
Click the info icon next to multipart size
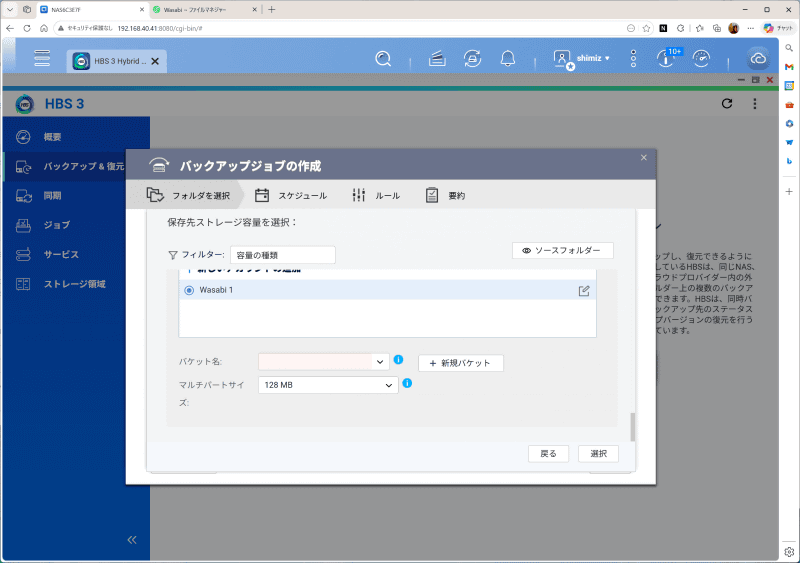point(407,383)
